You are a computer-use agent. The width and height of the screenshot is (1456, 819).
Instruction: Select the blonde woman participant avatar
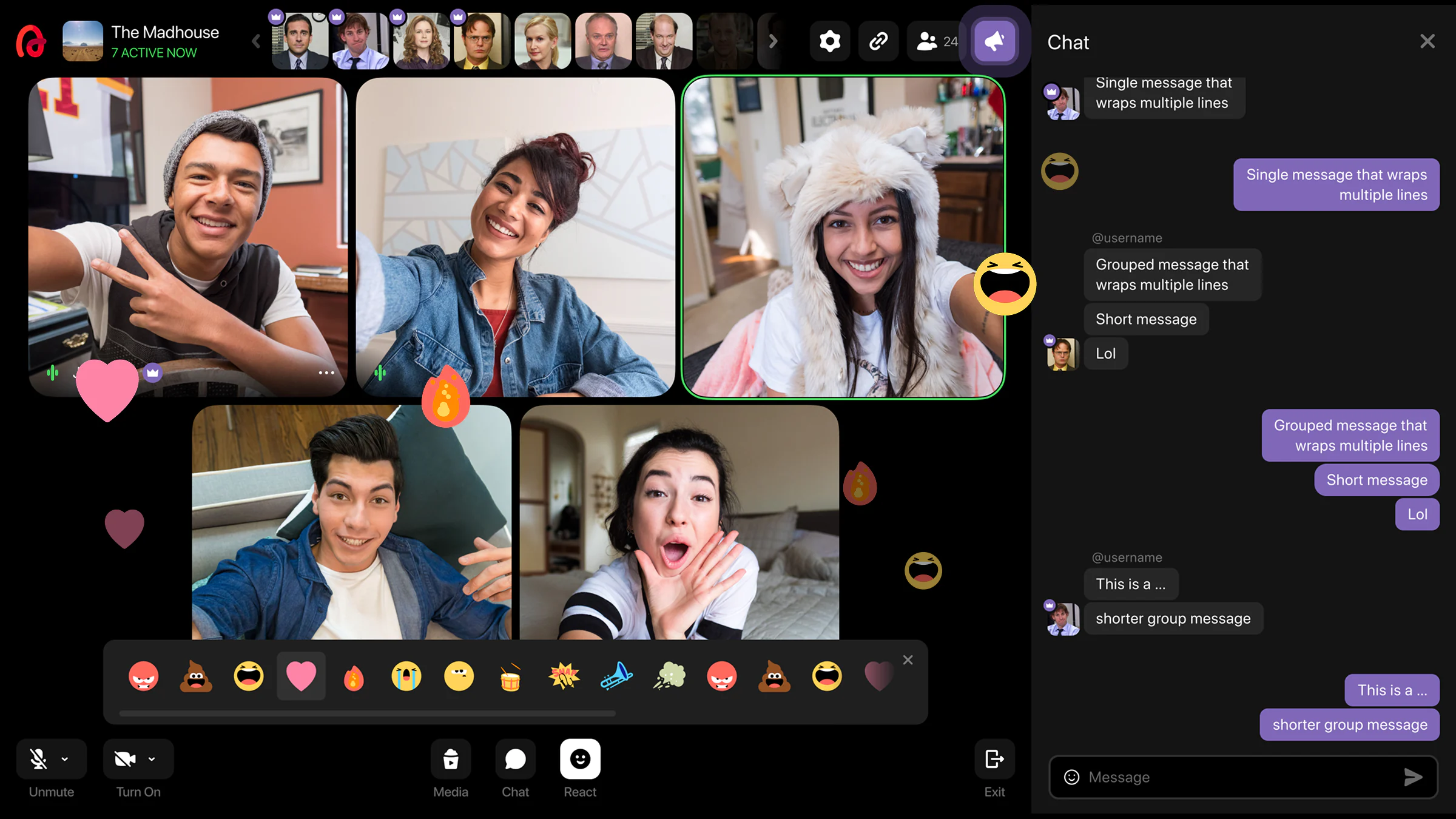(543, 41)
